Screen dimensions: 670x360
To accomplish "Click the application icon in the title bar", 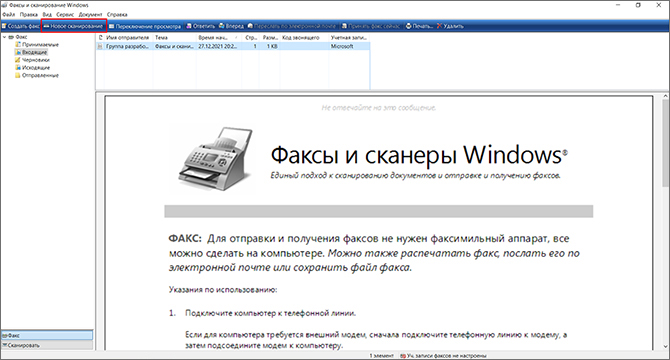I will [5, 5].
